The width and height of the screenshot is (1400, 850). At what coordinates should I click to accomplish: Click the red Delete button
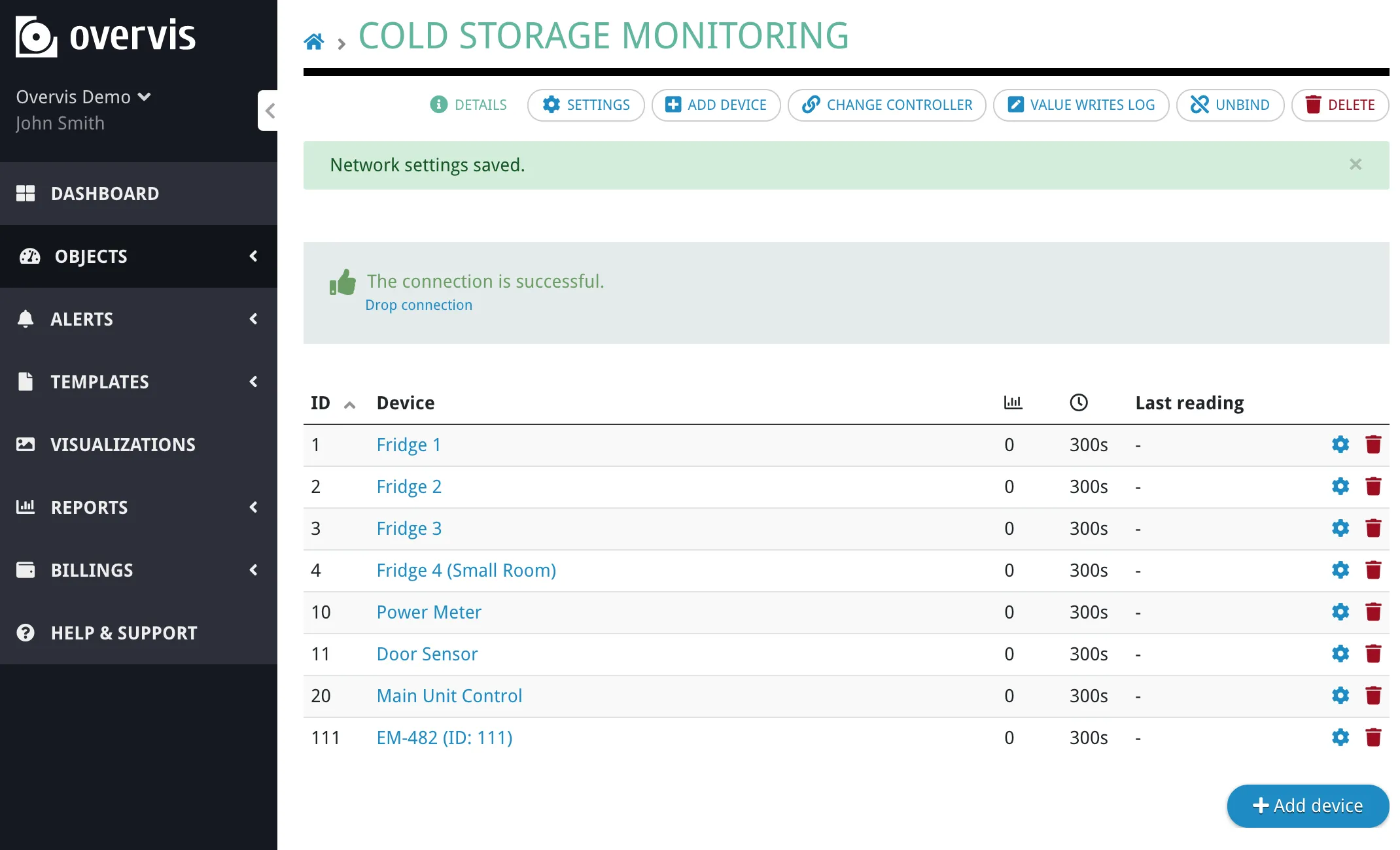coord(1340,105)
